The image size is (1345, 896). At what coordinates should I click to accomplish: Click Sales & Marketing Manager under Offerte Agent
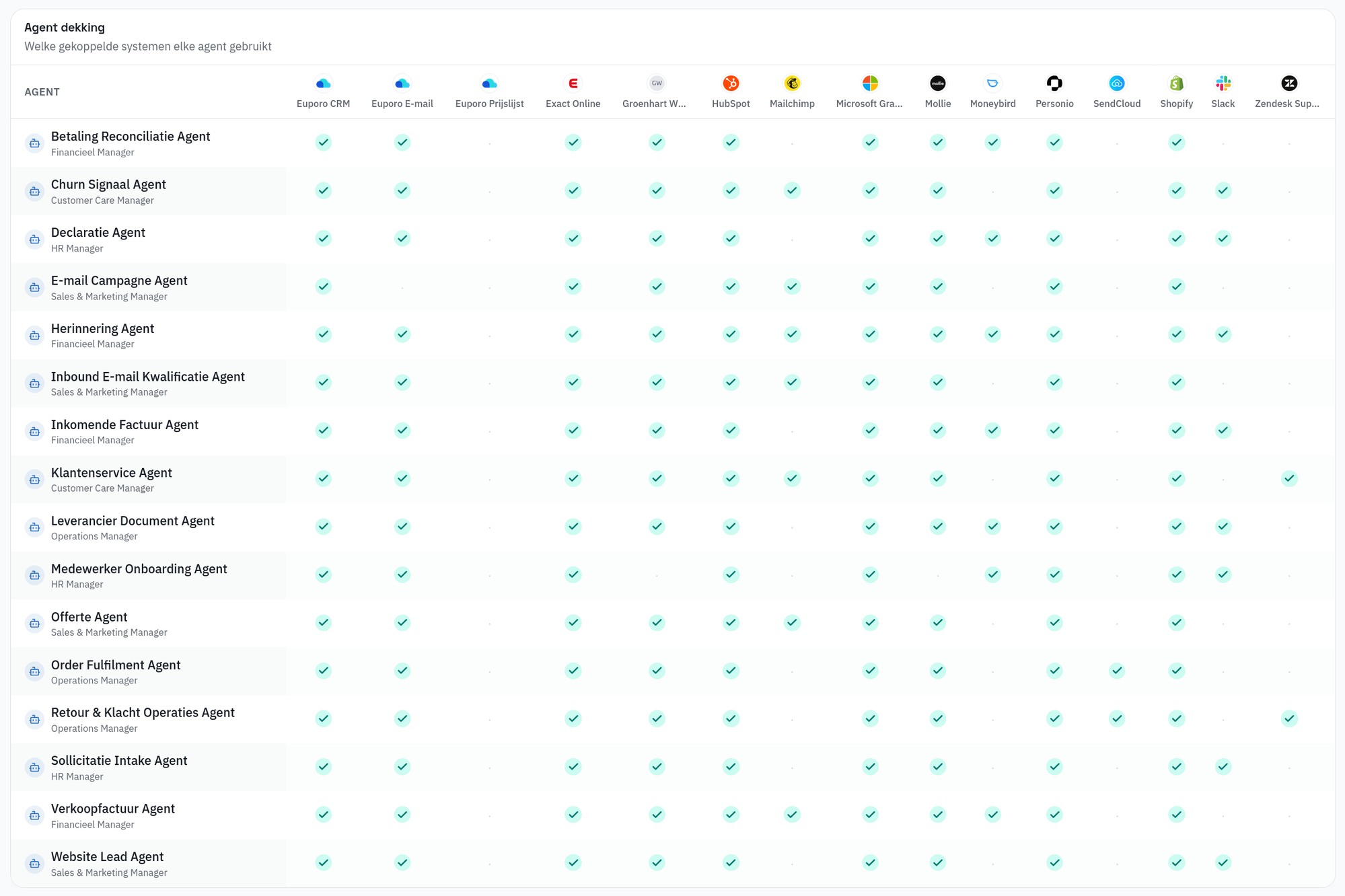tap(109, 632)
